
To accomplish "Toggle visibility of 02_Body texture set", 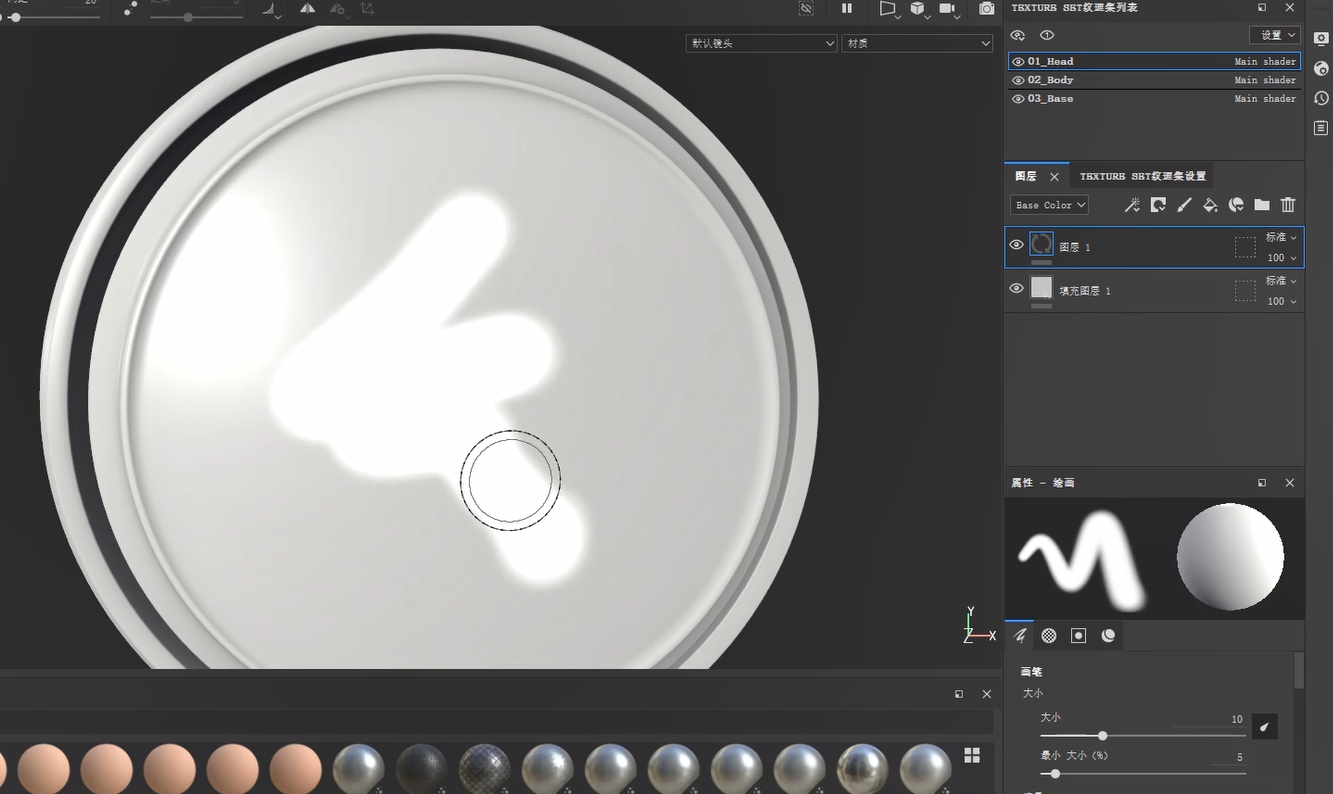I will 1018,80.
